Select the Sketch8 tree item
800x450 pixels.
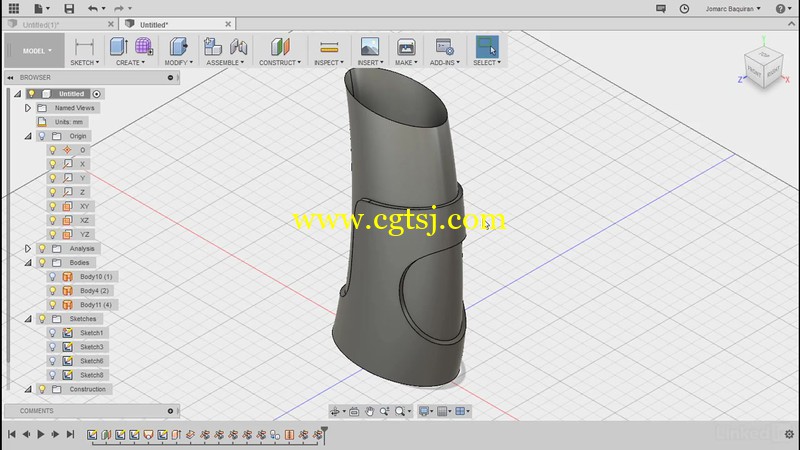tap(92, 375)
